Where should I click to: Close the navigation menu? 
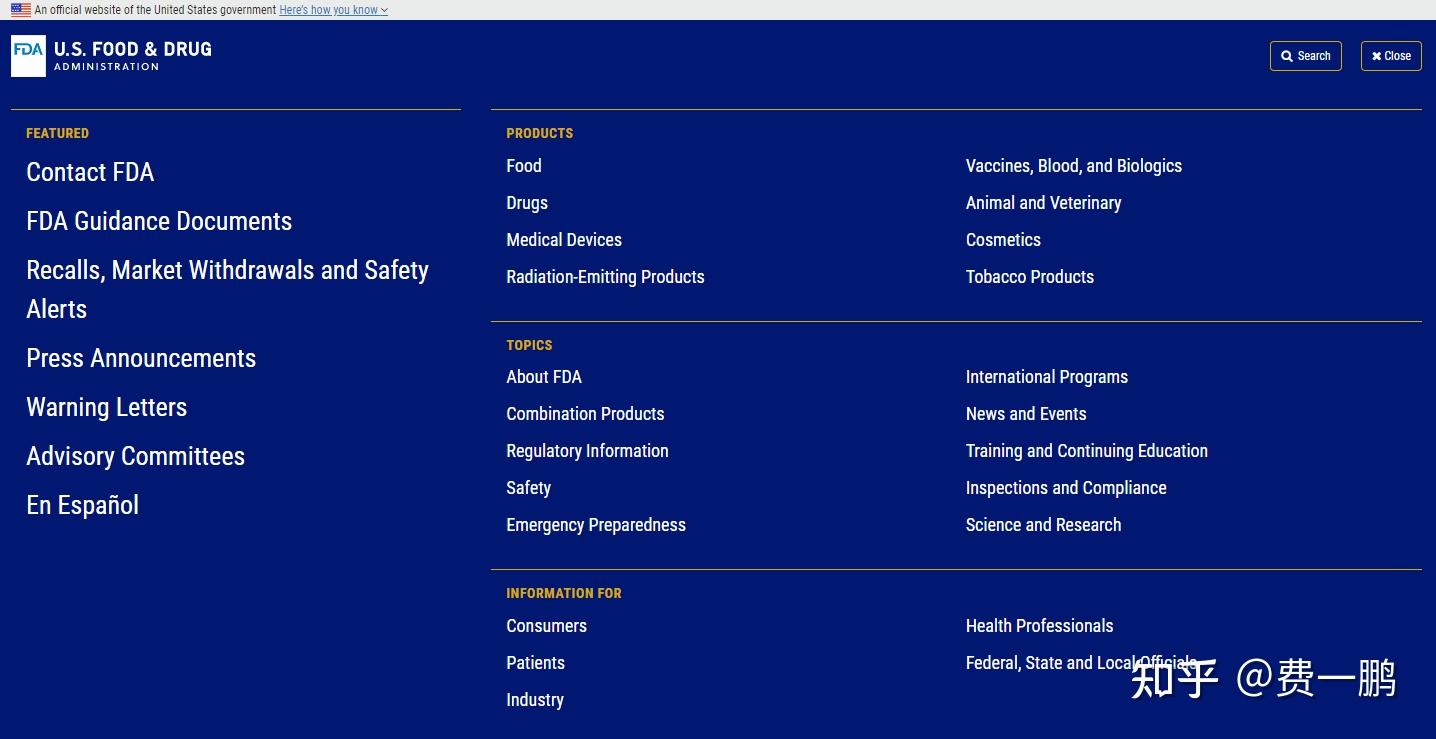click(1391, 56)
